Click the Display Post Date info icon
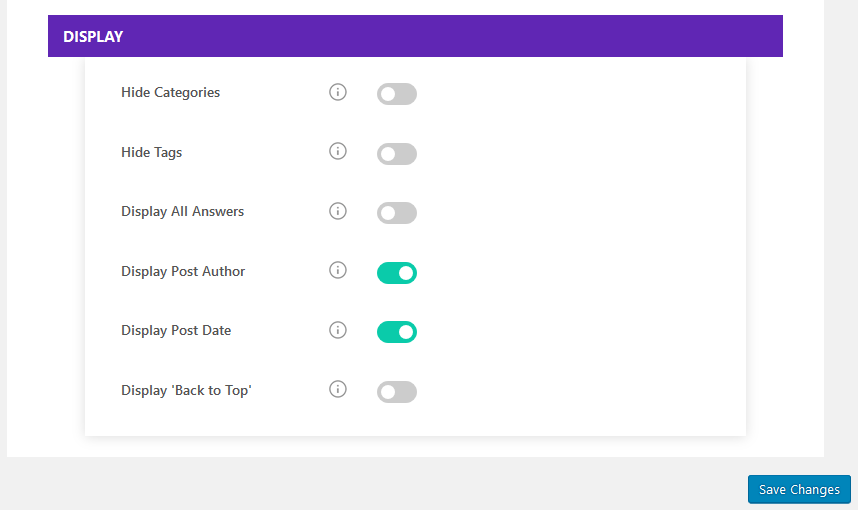This screenshot has width=858, height=510. tap(338, 330)
